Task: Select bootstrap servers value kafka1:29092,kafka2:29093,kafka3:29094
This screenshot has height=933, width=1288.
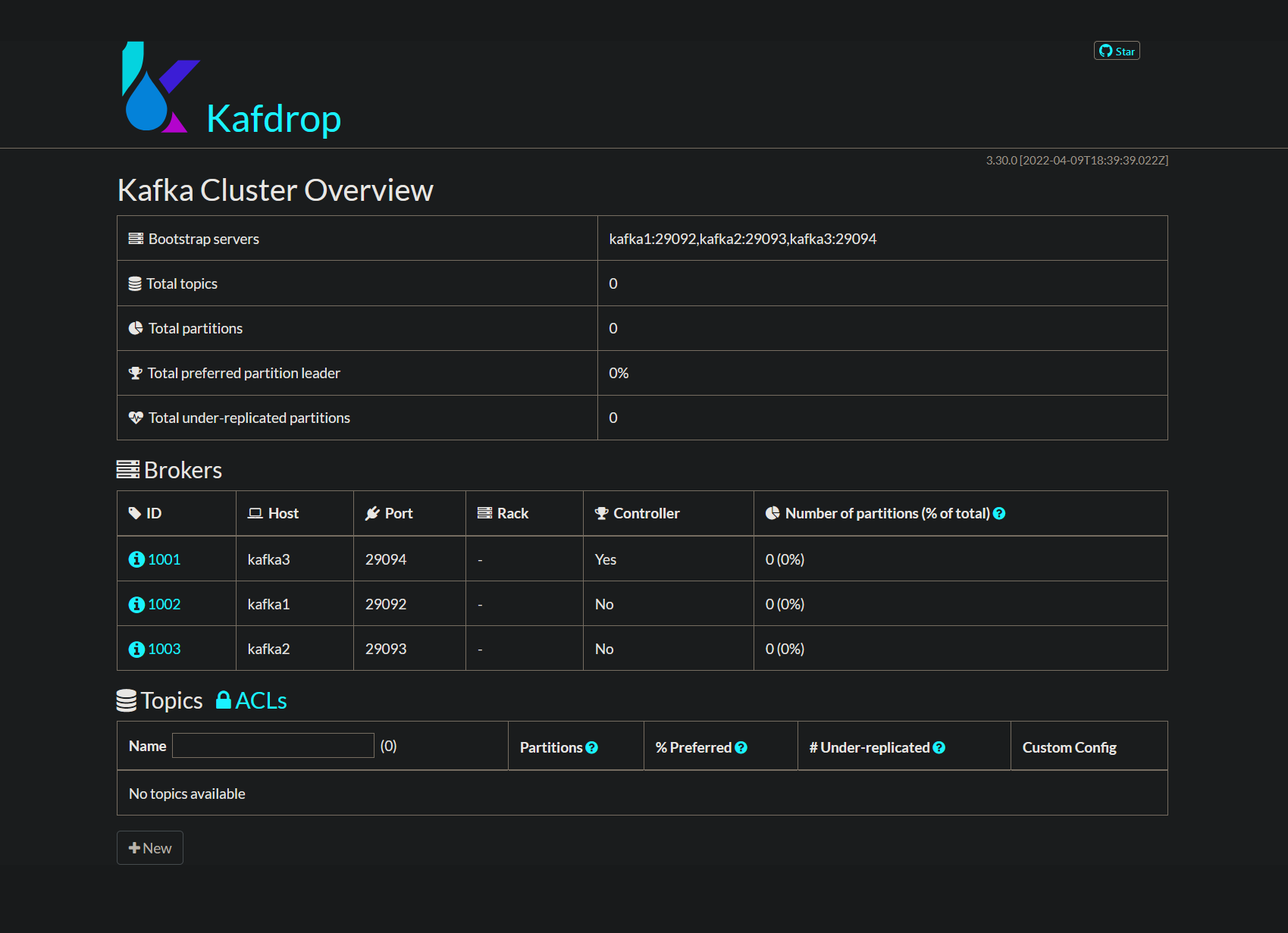Action: click(x=743, y=239)
